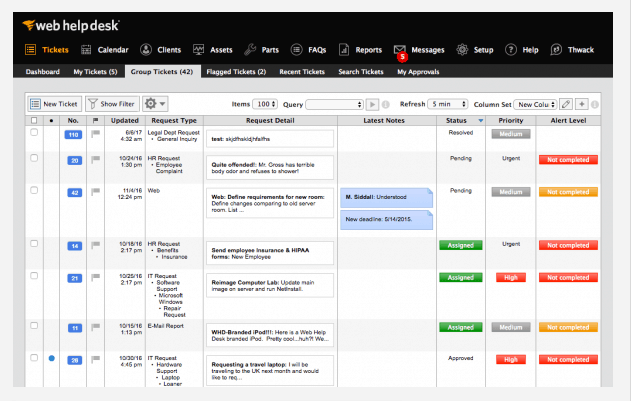Switch to the My Tickets (5) tab
The height and width of the screenshot is (401, 632).
click(x=95, y=72)
